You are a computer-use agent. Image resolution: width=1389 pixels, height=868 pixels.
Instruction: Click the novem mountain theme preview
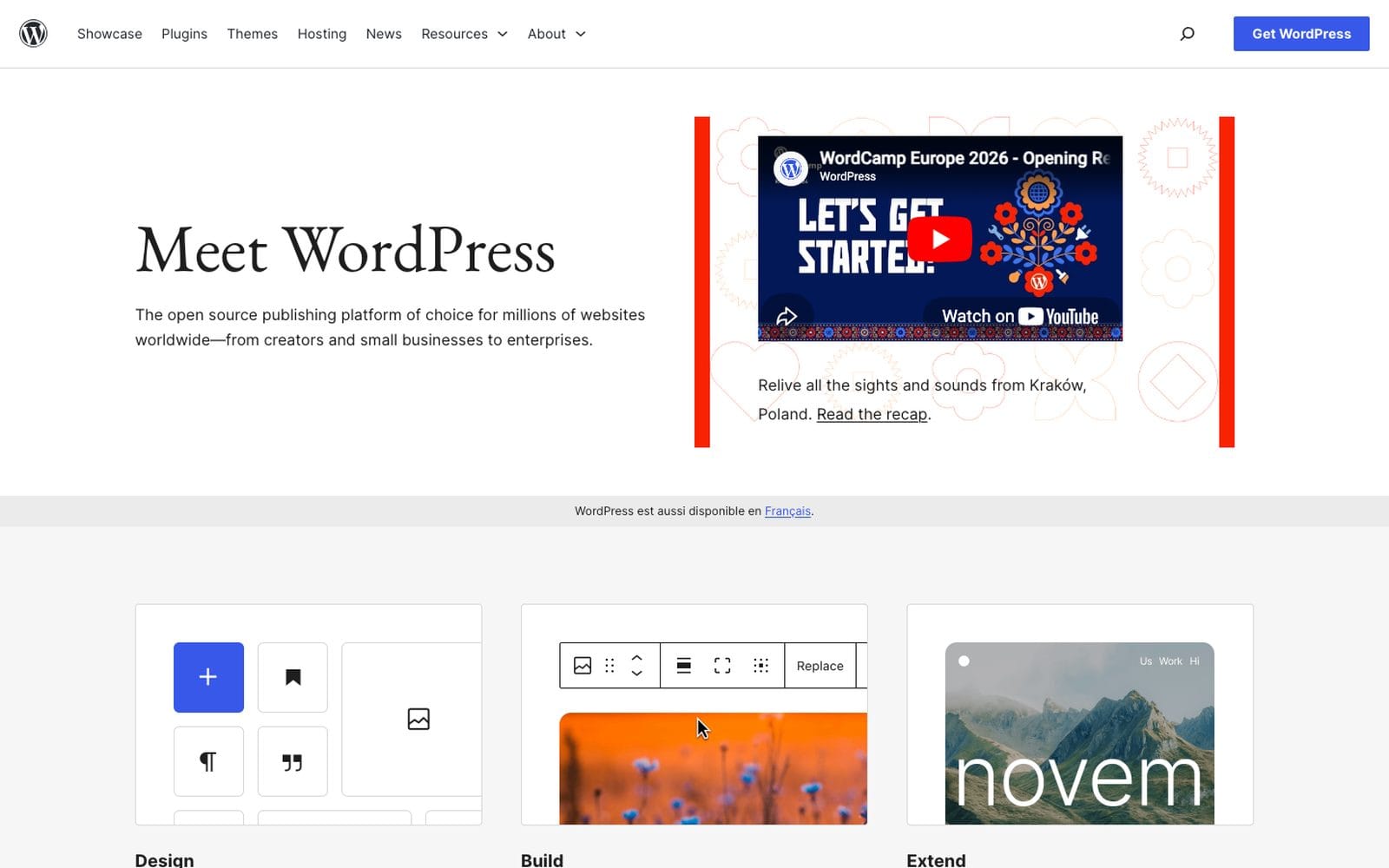click(x=1079, y=733)
